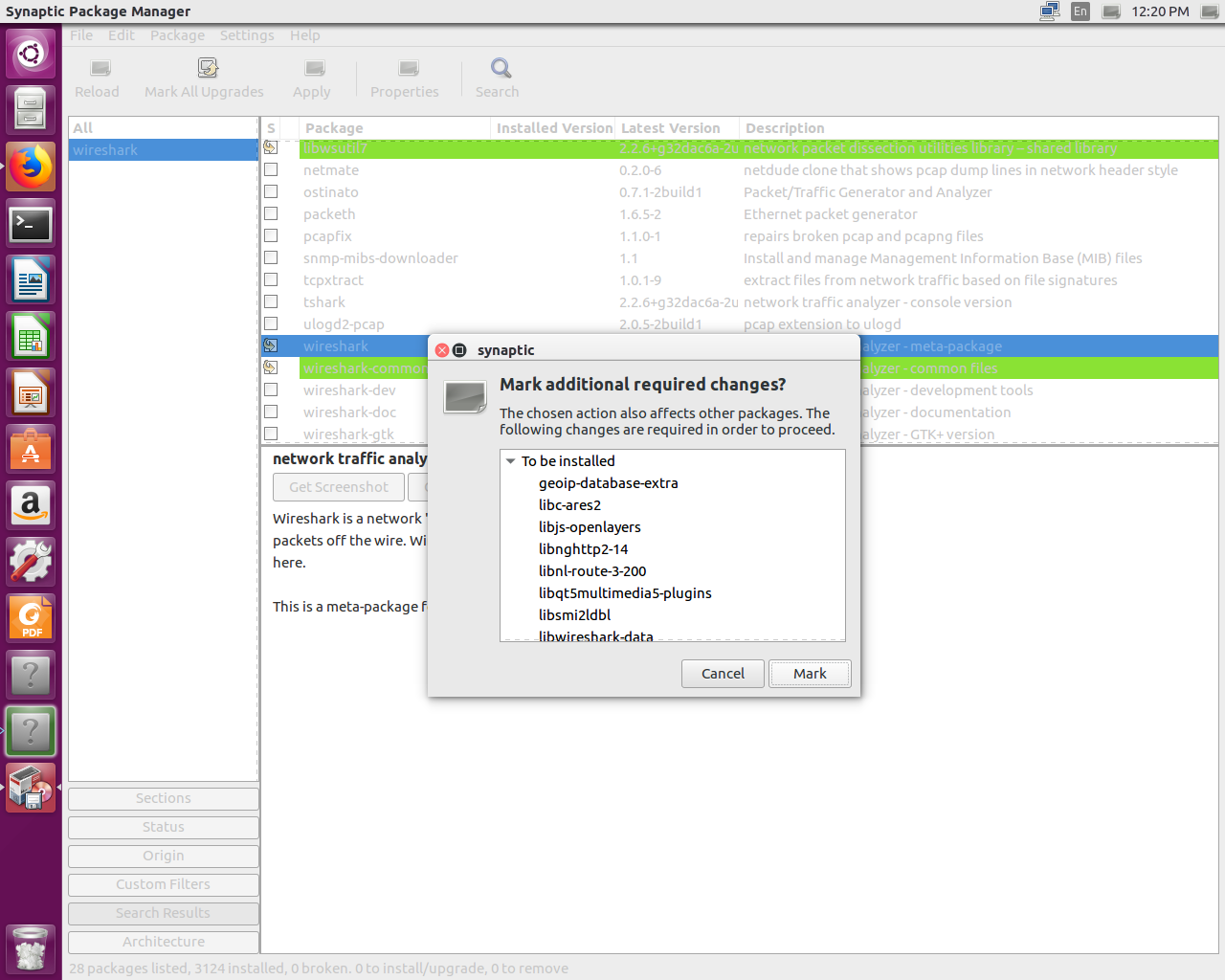
Task: Click the Sections filter button
Action: pos(163,798)
